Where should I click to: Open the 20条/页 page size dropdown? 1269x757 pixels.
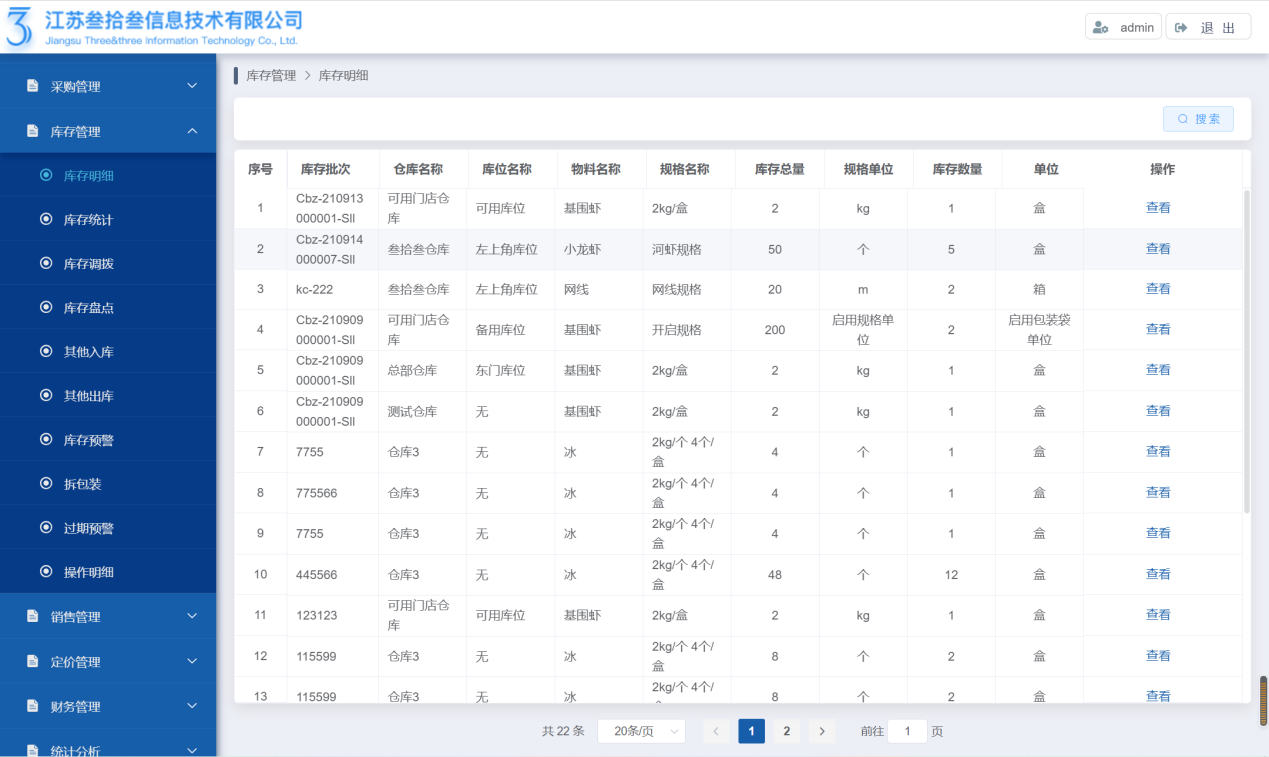pos(641,731)
